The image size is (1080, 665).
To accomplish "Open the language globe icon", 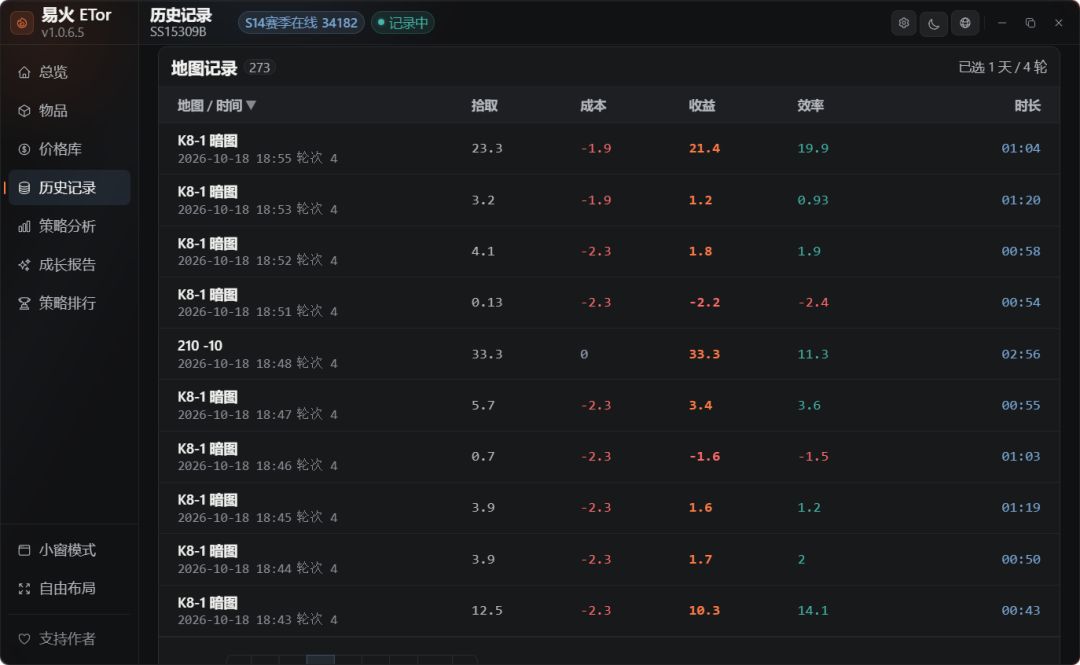I will point(965,23).
